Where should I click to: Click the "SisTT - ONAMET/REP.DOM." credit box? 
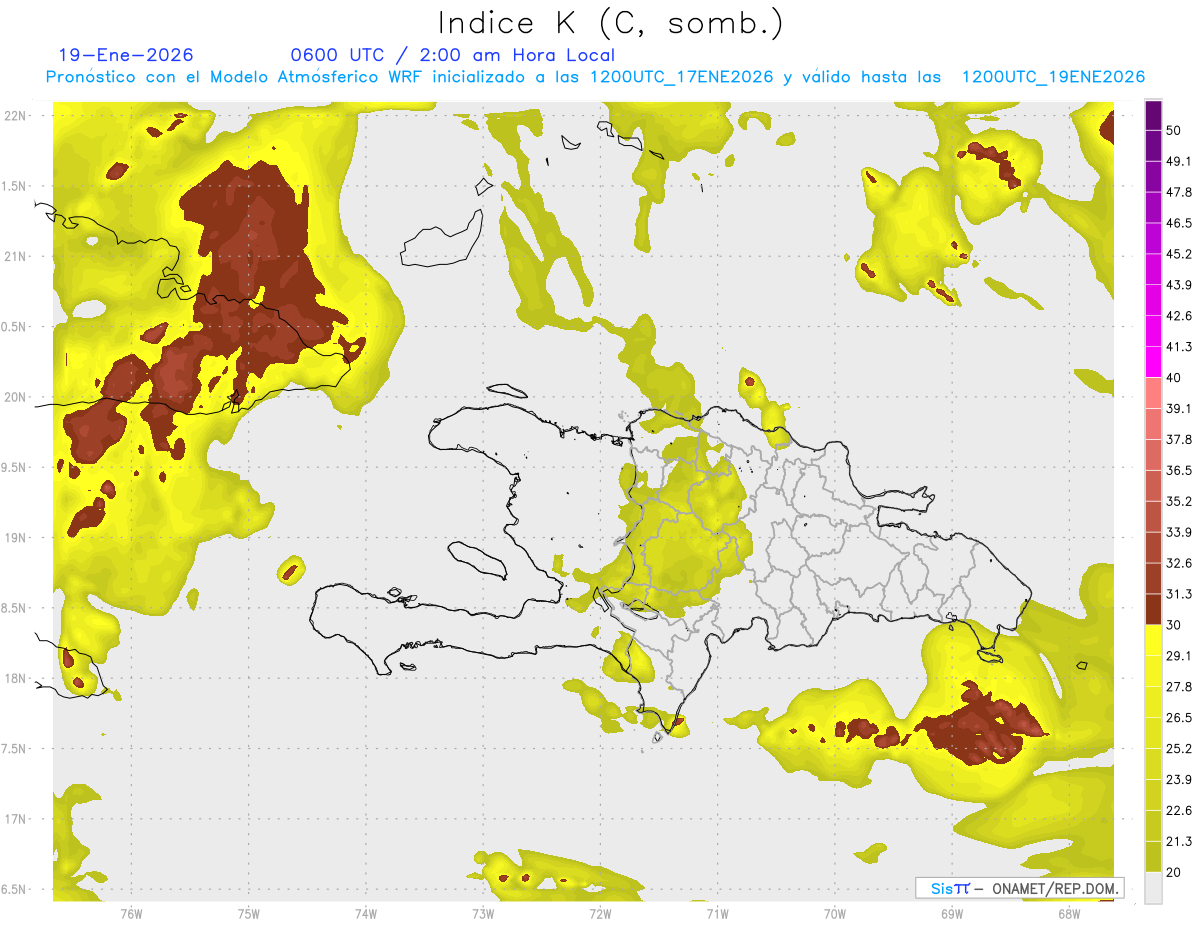pos(1019,888)
